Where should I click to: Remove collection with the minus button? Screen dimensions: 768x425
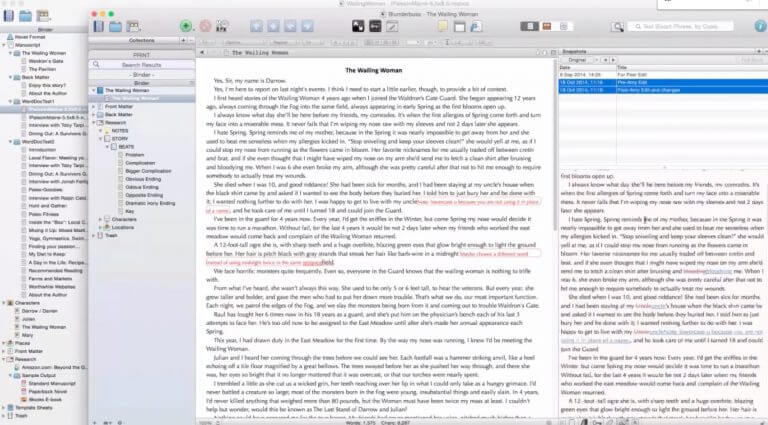(x=191, y=41)
